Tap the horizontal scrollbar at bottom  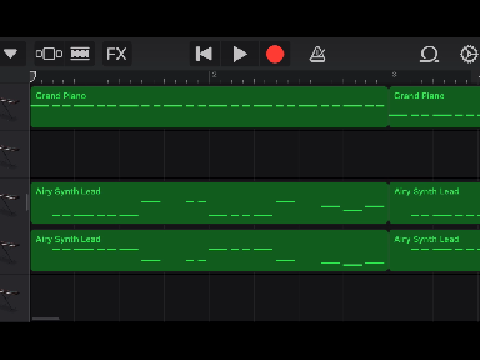point(45,319)
